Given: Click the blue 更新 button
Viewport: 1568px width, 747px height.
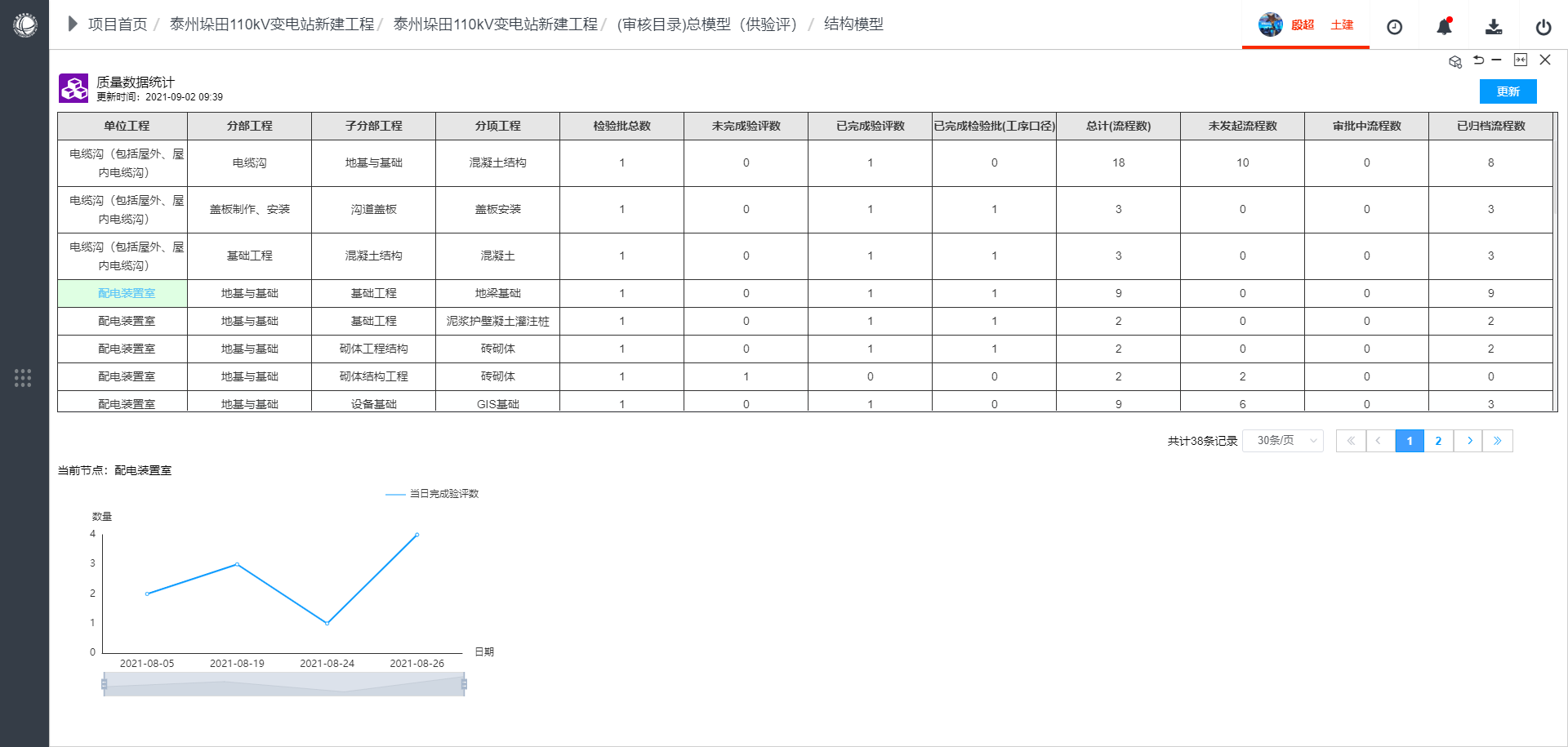Looking at the screenshot, I should [1507, 91].
